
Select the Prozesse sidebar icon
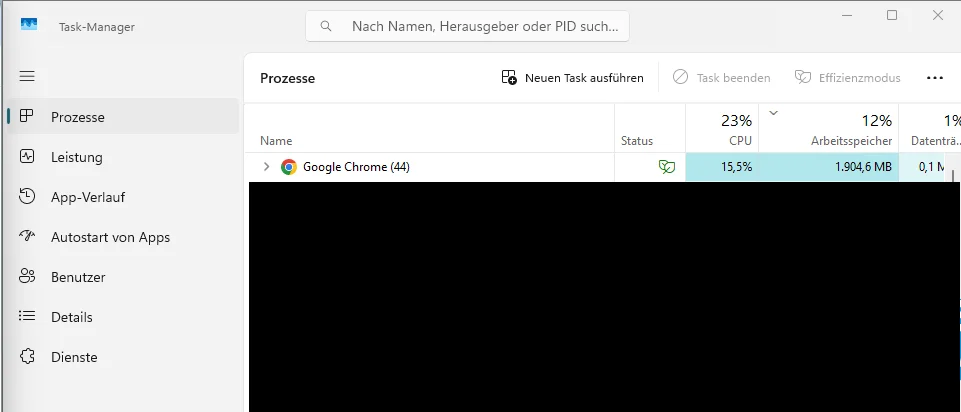[x=26, y=116]
